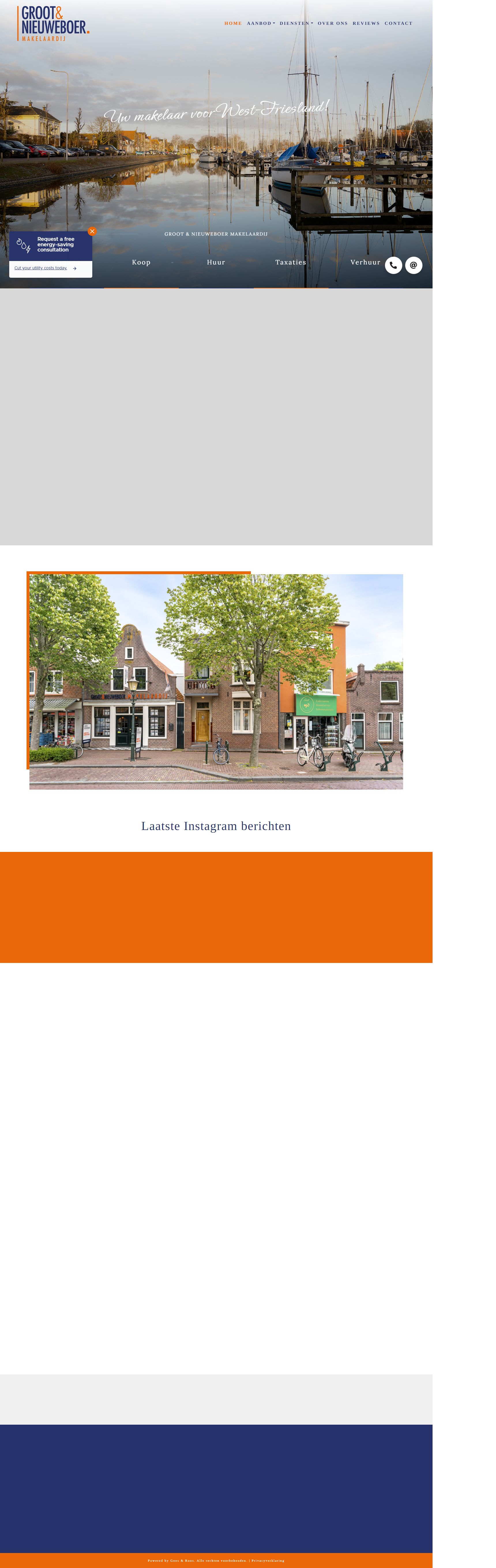
Task: Select the Koop service link
Action: click(141, 262)
